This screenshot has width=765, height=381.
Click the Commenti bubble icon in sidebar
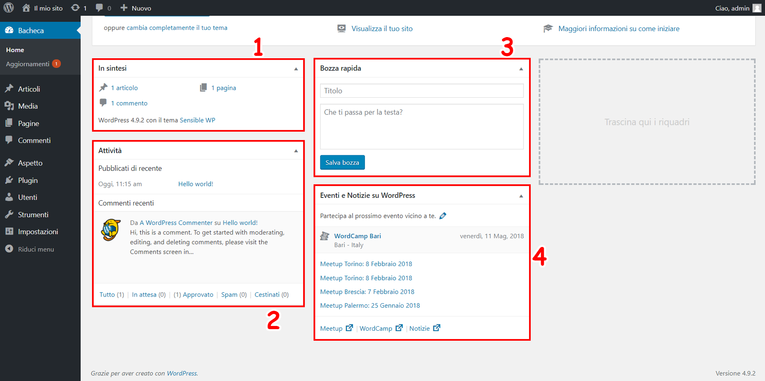[x=9, y=140]
